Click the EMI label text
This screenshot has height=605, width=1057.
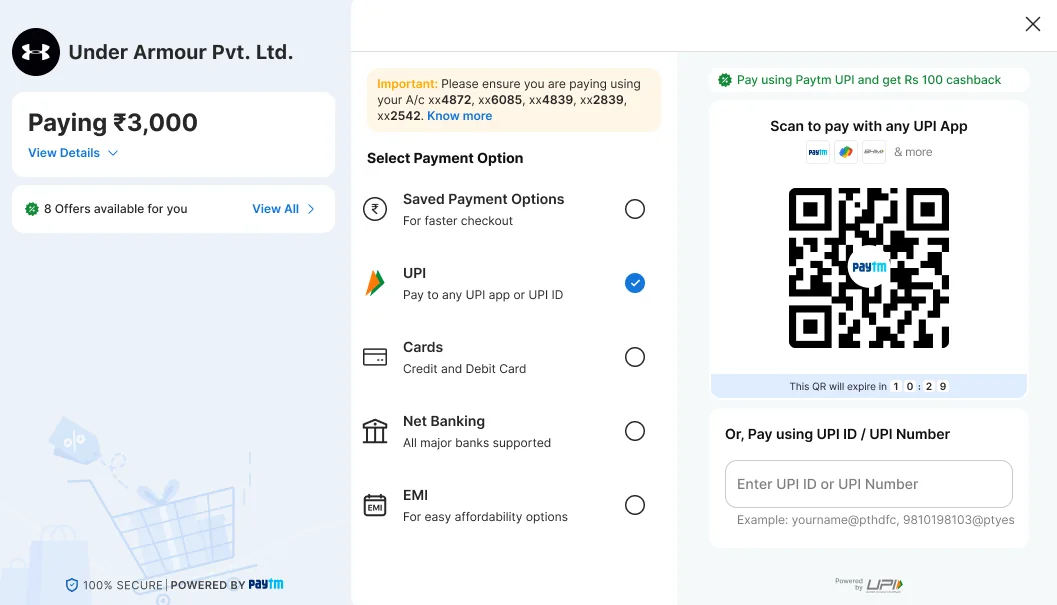tap(415, 496)
